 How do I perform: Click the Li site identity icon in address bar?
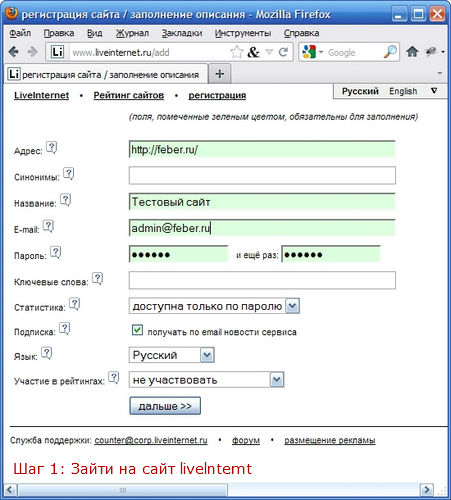57,52
